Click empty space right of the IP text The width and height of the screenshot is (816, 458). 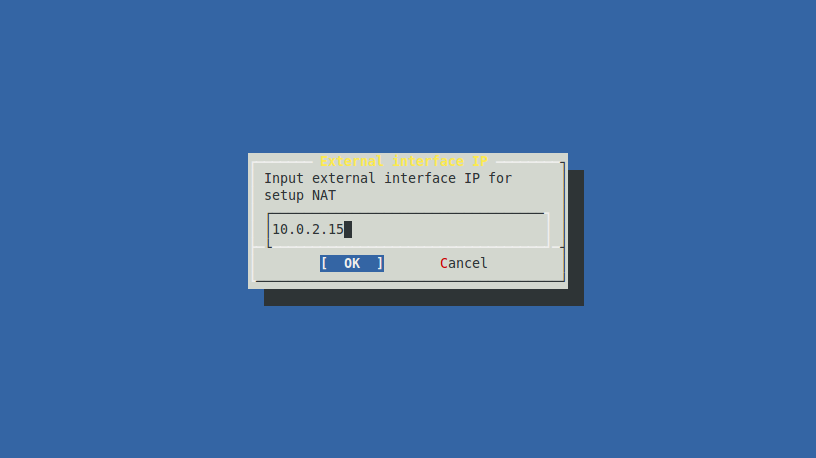coord(448,230)
